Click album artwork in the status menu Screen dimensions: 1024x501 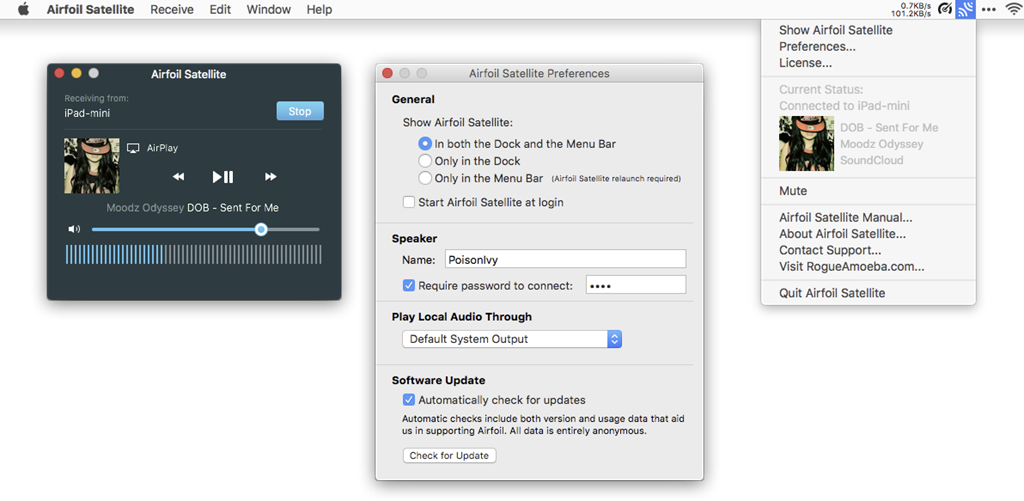[807, 144]
